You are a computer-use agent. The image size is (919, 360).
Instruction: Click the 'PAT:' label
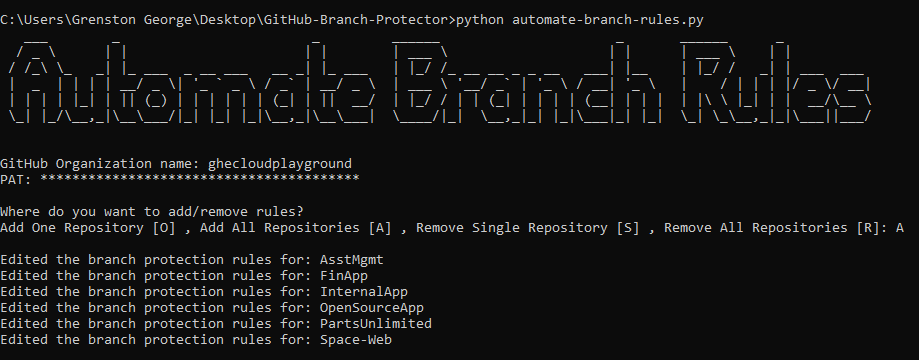tap(16, 179)
